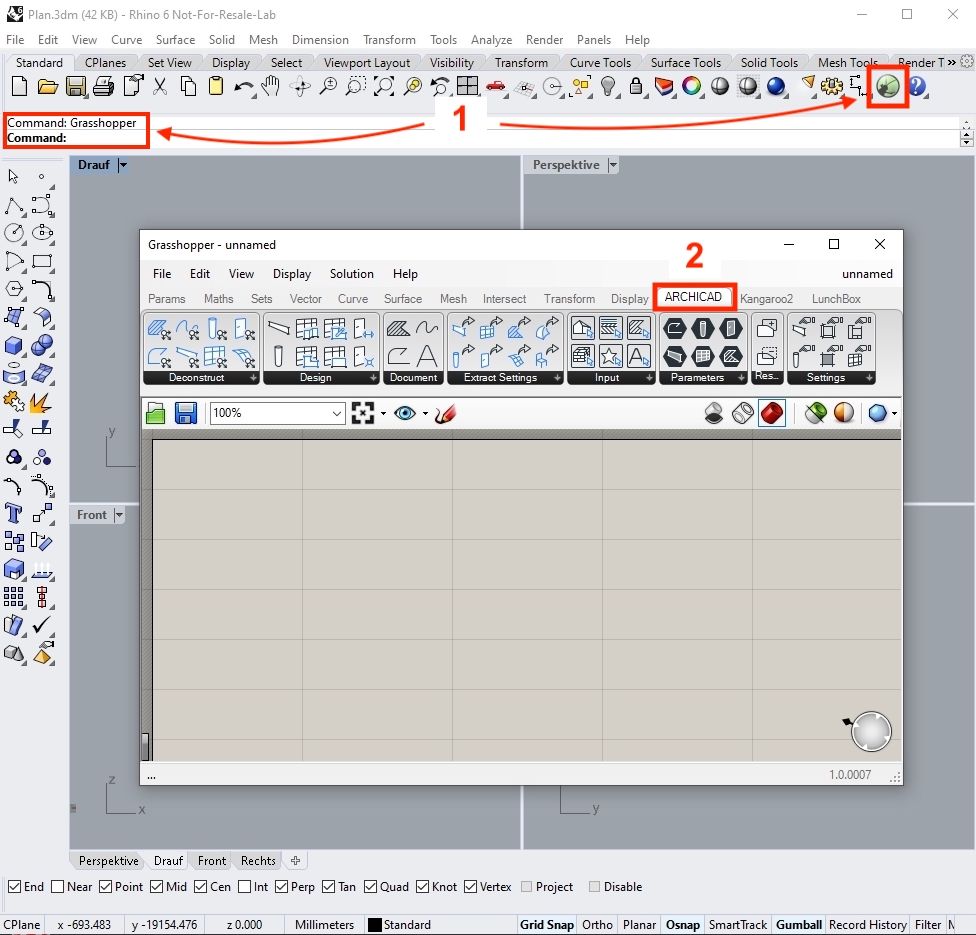Open help with the question mark icon

tap(917, 86)
